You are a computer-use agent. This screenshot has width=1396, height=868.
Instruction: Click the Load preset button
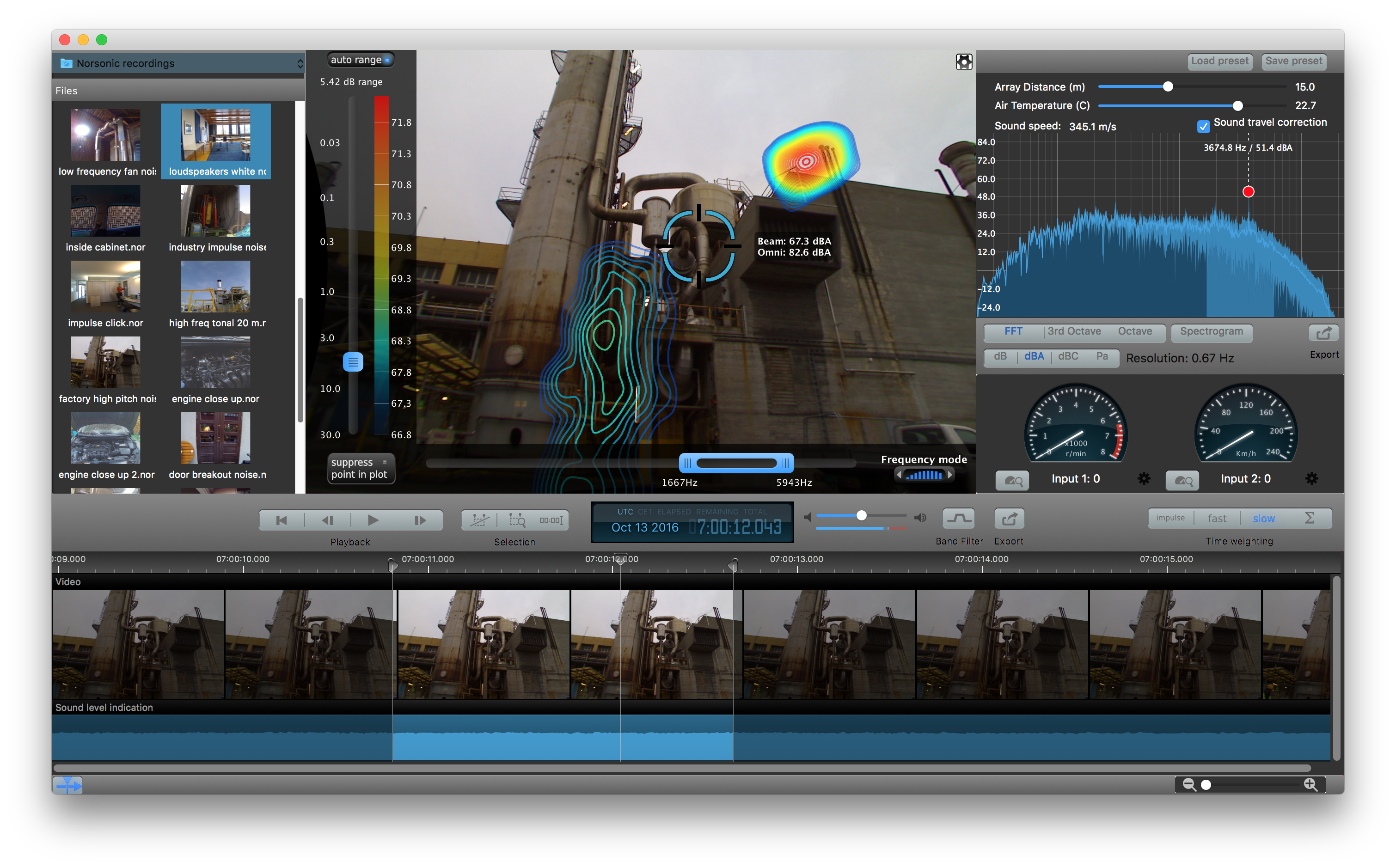[x=1220, y=61]
